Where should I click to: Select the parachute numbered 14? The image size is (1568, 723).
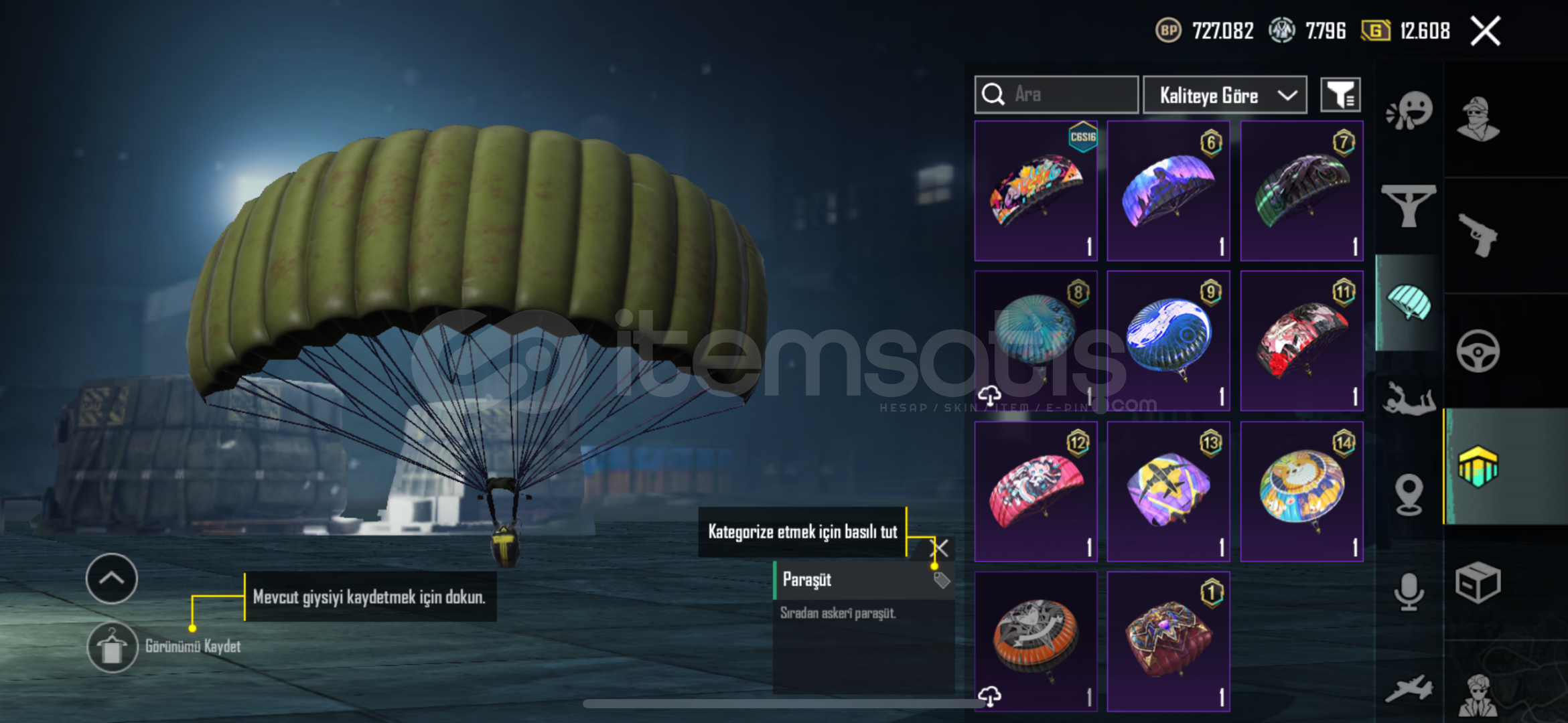[1301, 491]
